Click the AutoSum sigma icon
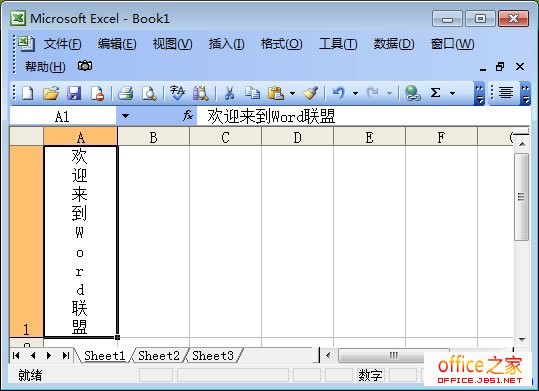 tap(436, 93)
